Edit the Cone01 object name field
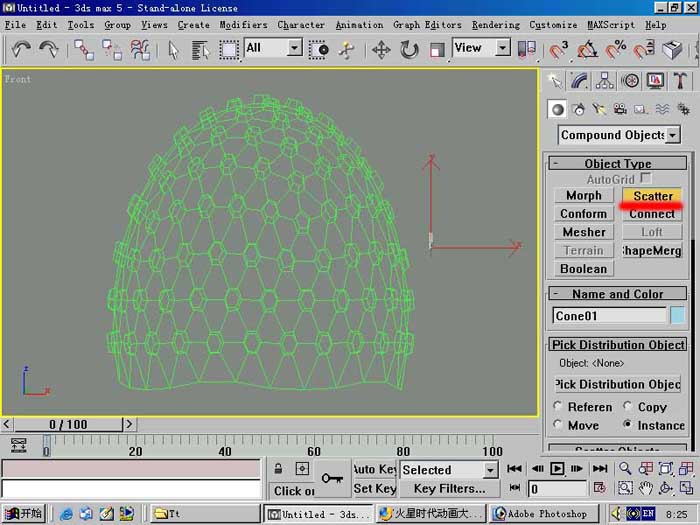The width and height of the screenshot is (700, 525). (609, 316)
